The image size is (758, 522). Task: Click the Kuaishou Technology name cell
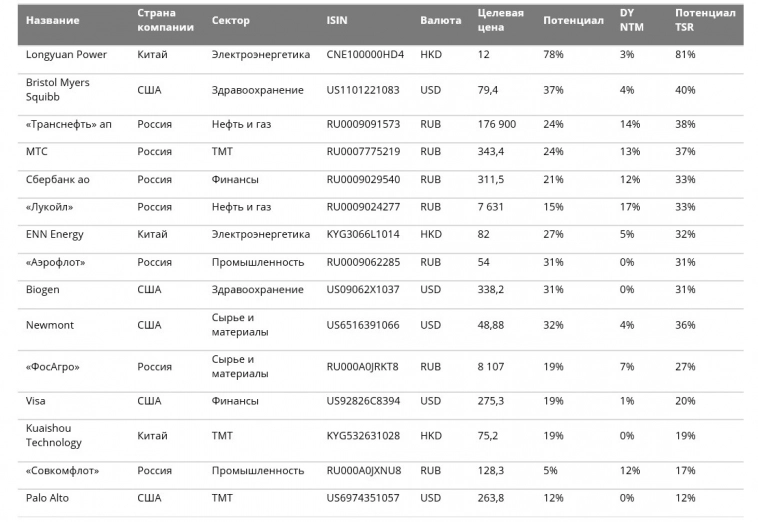[x=54, y=435]
